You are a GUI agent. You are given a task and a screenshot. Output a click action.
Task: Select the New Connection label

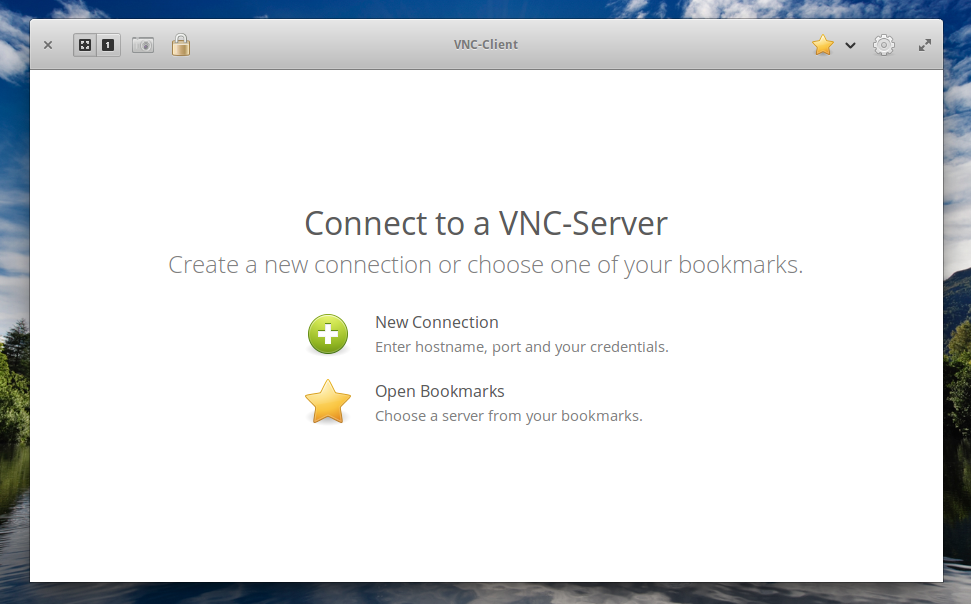click(x=436, y=322)
